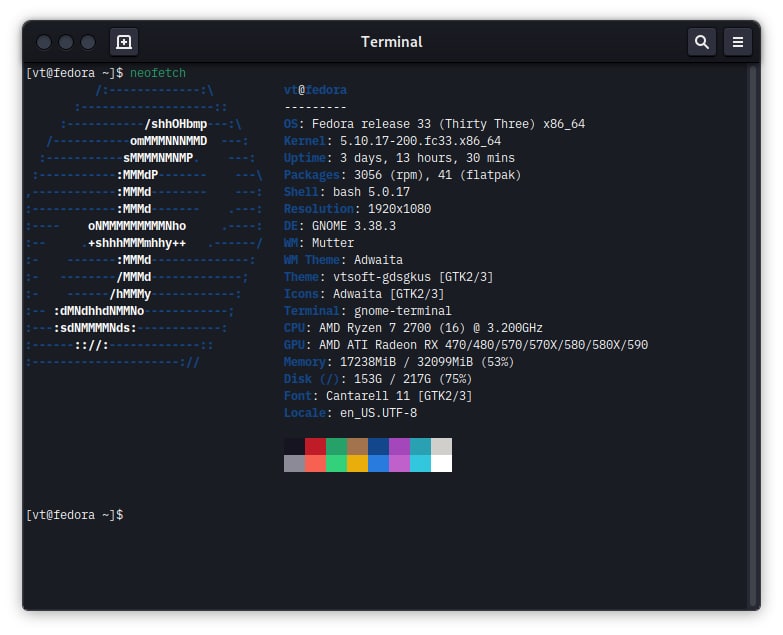Click the Font line Cantarell 11

[x=378, y=395]
